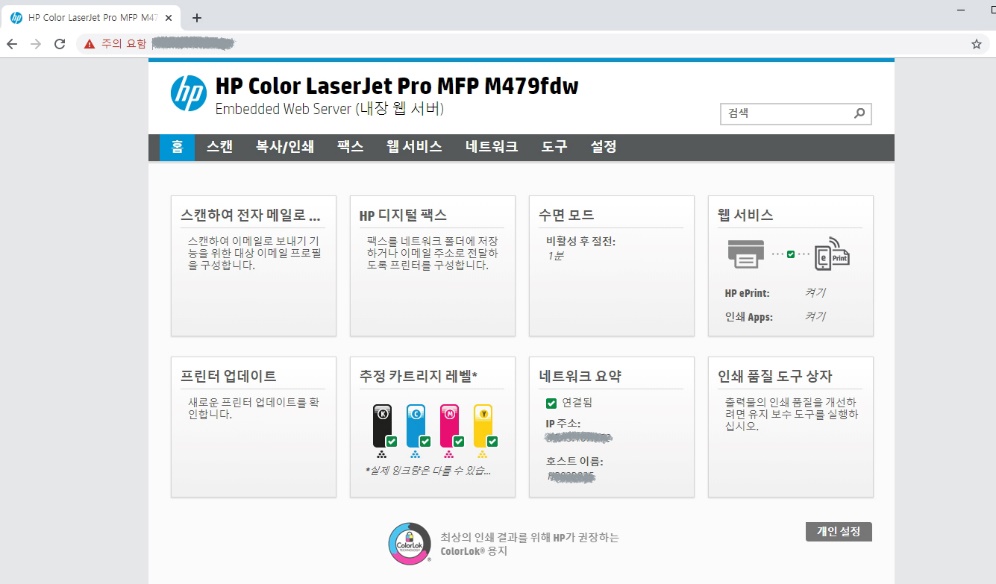Viewport: 996px width, 584px height.
Task: Click the 출력물의 인쇄 품질을 개선 description
Action: pos(791,414)
